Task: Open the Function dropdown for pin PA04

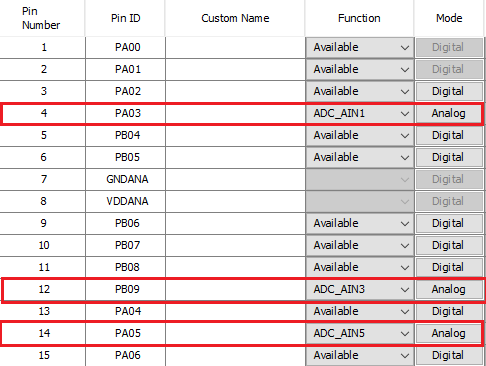Action: 360,311
